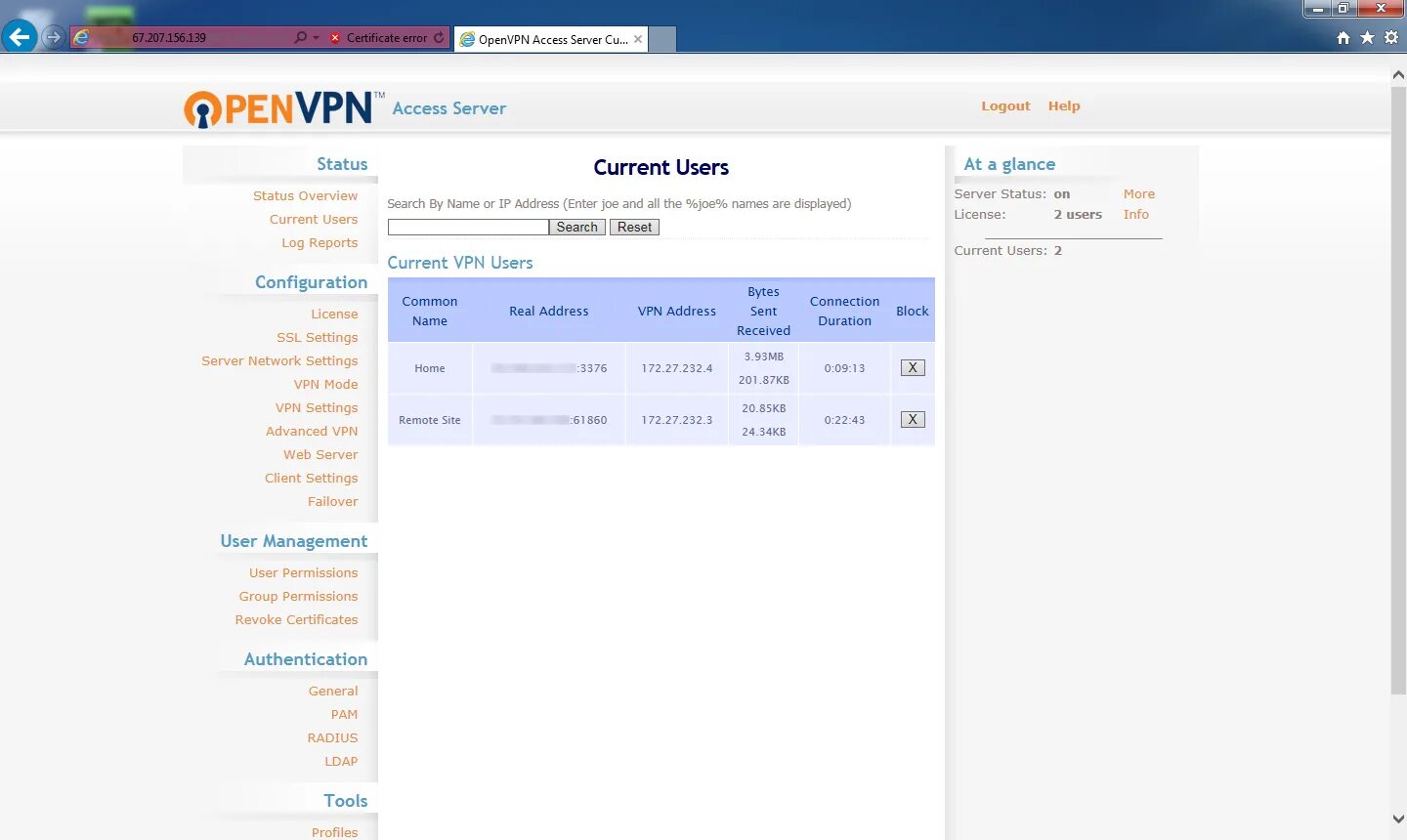The width and height of the screenshot is (1407, 840).
Task: Select the OpenVPN Access Server browser tab
Action: [x=550, y=39]
